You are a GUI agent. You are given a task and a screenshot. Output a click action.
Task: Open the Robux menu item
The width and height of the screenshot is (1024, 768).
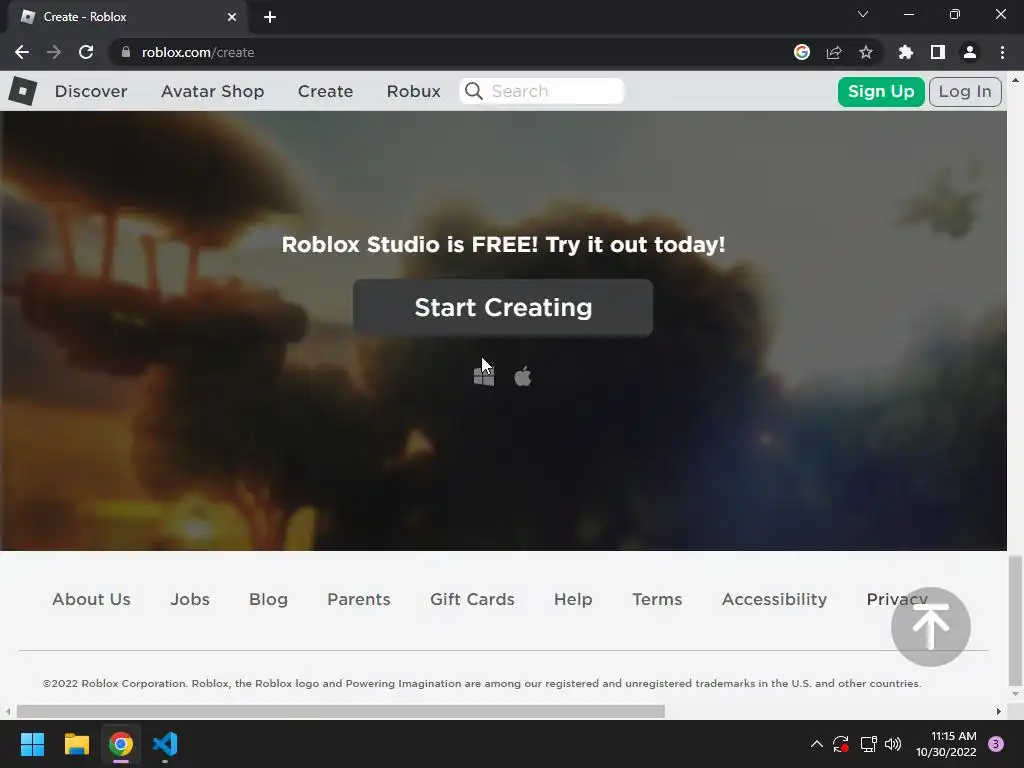(x=413, y=91)
